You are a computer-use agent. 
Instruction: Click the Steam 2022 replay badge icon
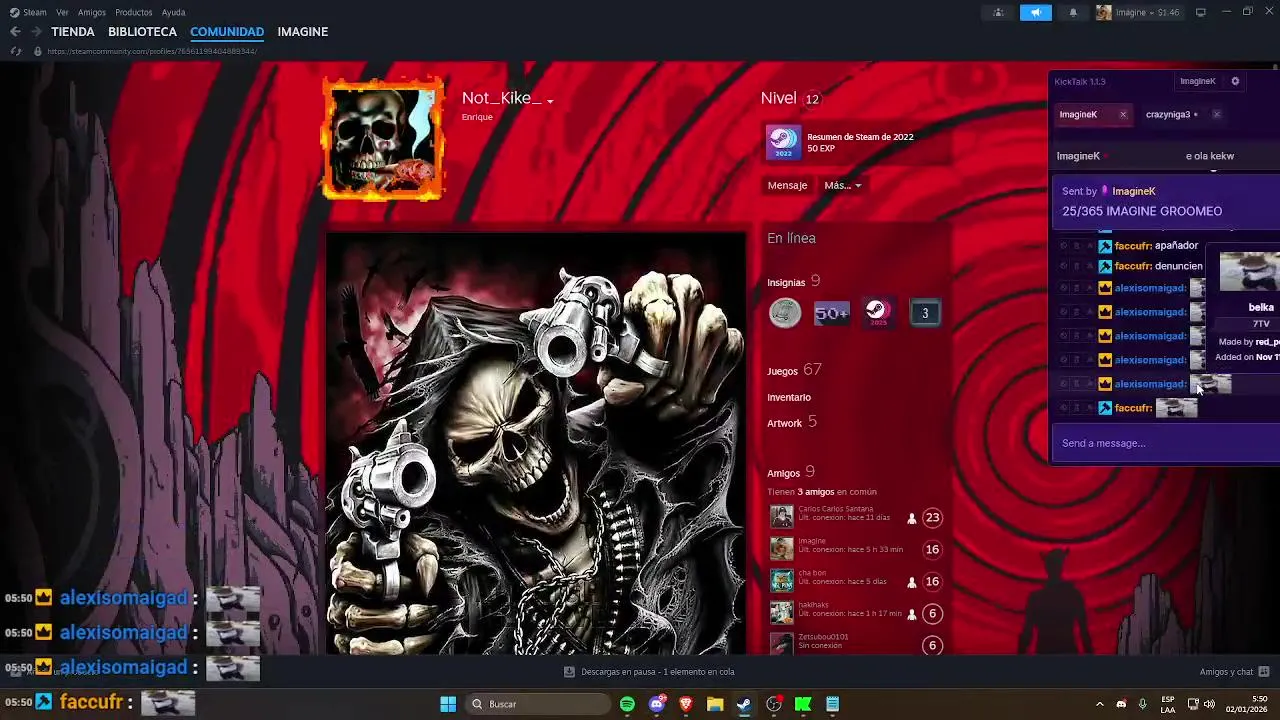[783, 142]
